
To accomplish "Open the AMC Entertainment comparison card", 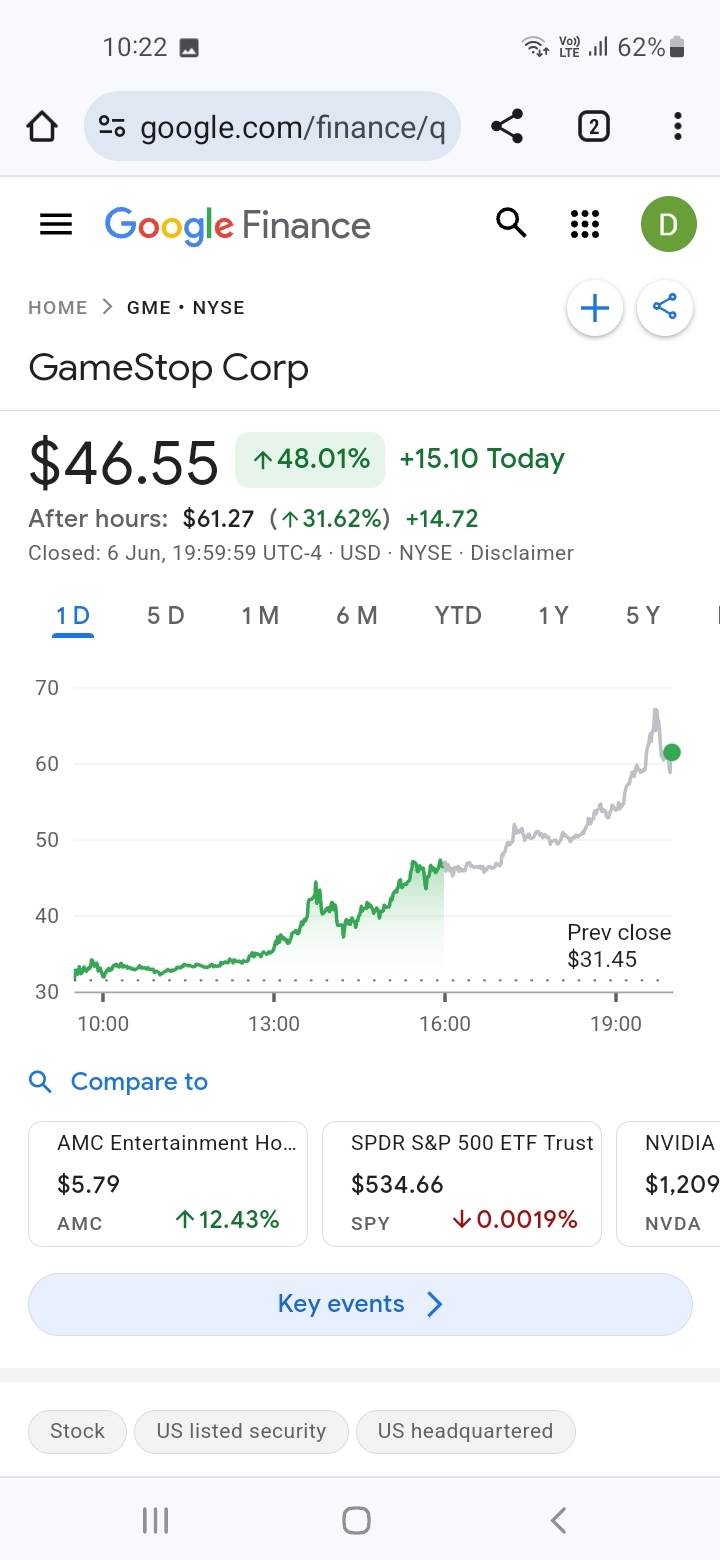I will [168, 1184].
